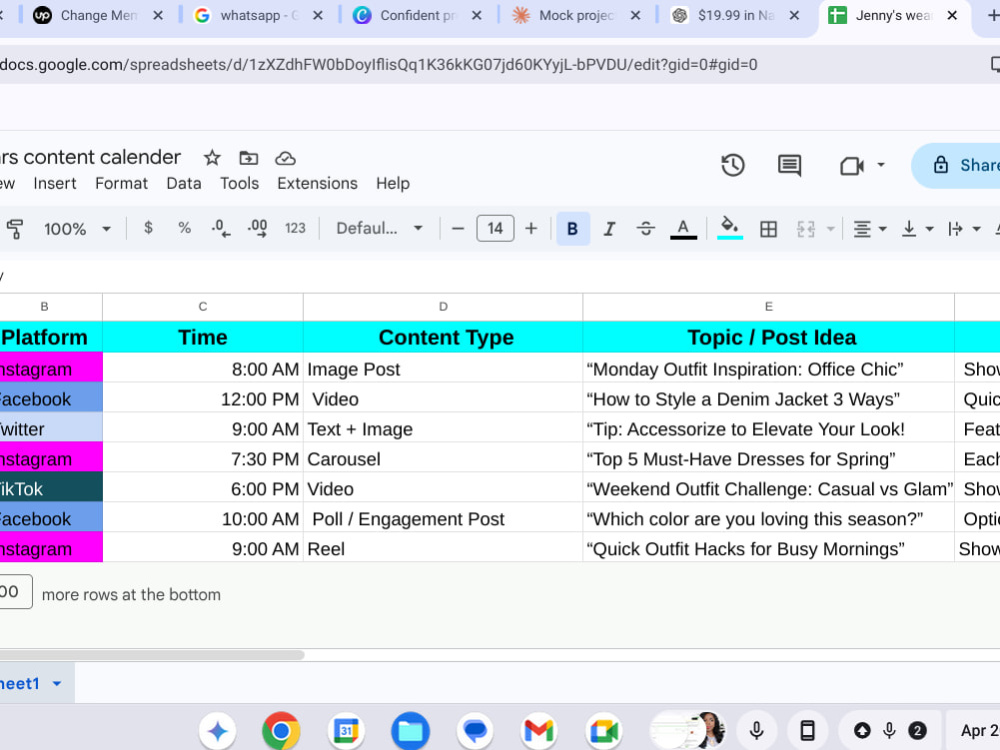The image size is (1000, 750).
Task: Expand the merge cells dropdown arrow
Action: pos(830,229)
